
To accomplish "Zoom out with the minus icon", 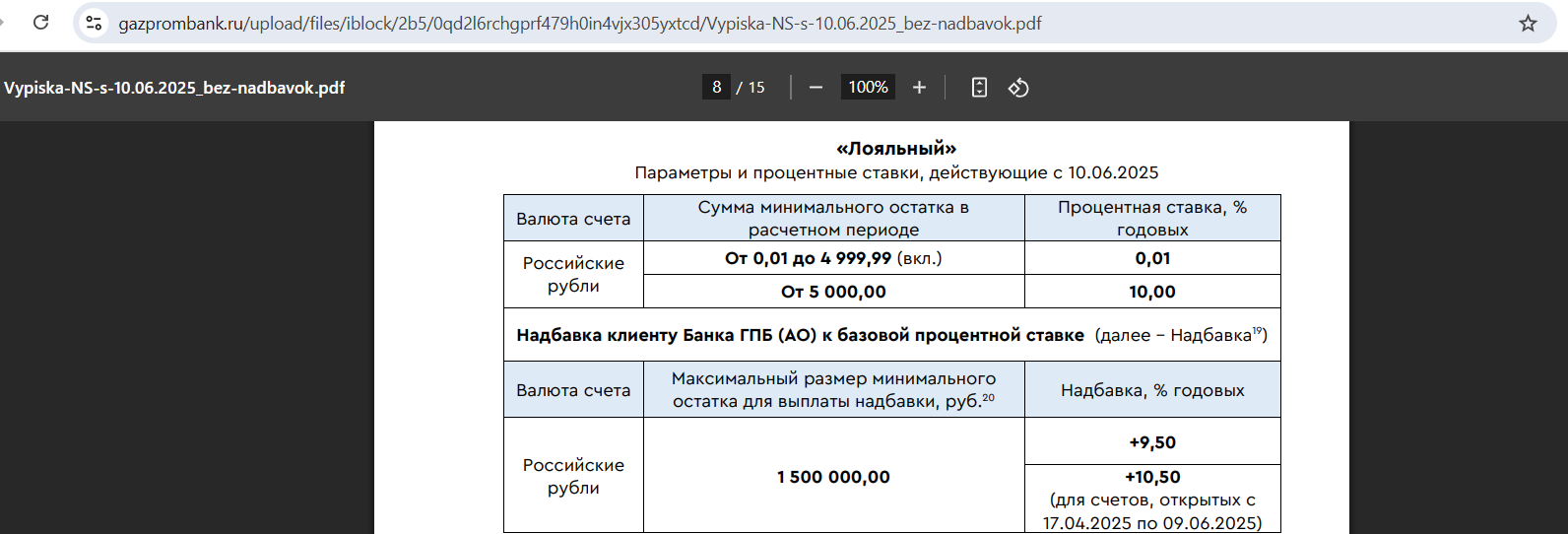I will click(x=816, y=88).
